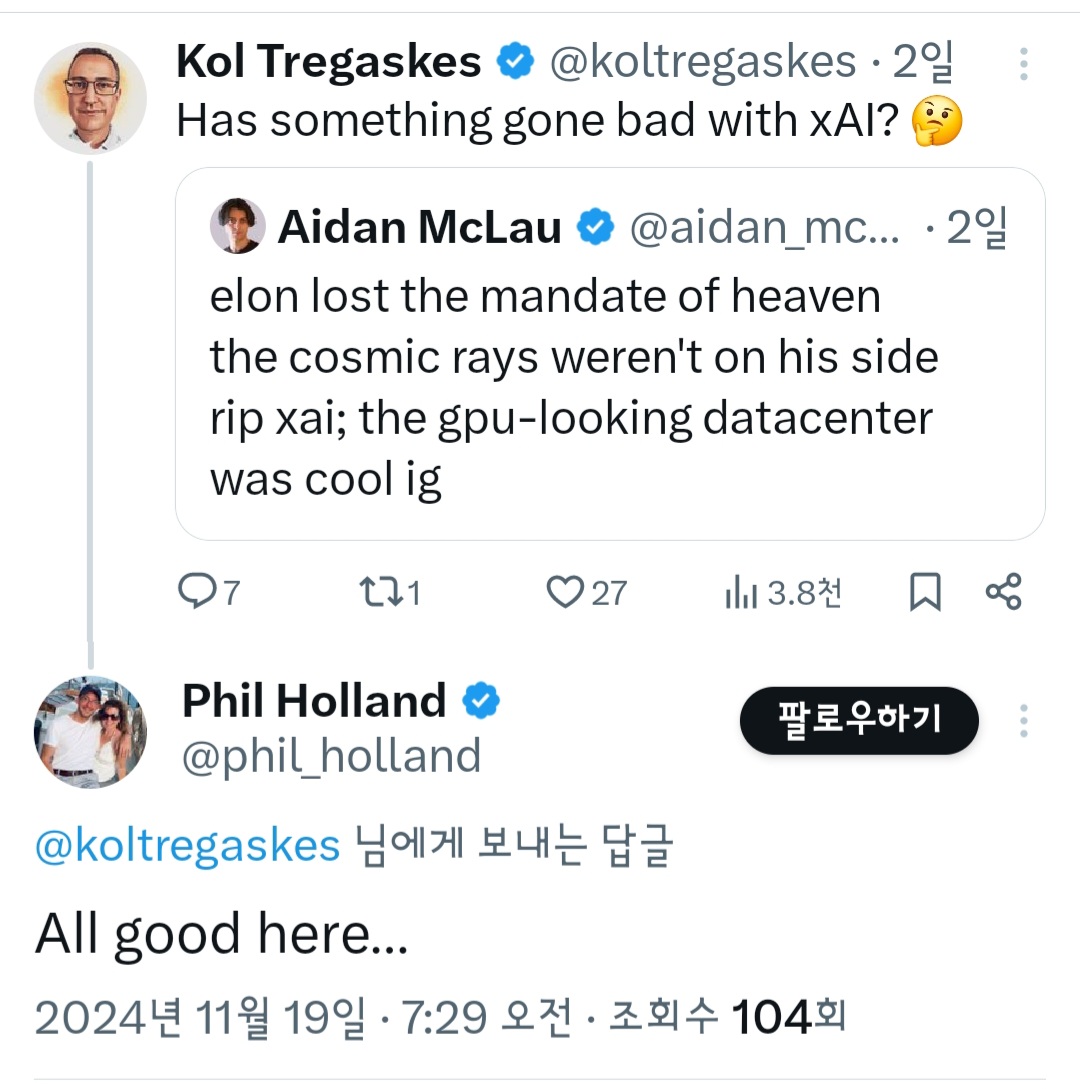This screenshot has height=1089, width=1080.
Task: Click Kol Tregaskes' verified badge
Action: 515,61
